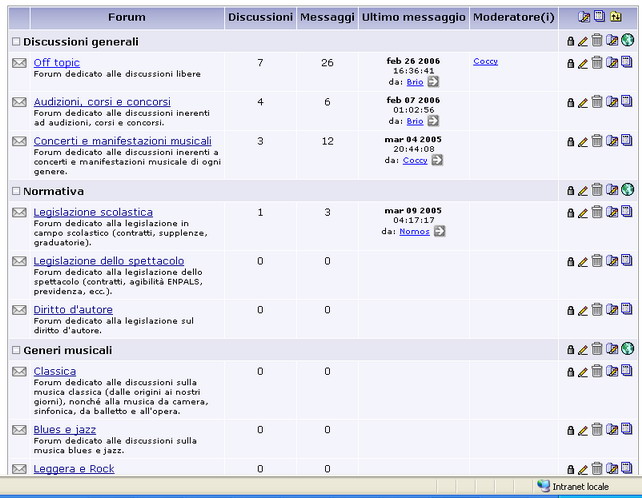The height and width of the screenshot is (498, 642).
Task: Open the Legislazione scolastica forum
Action: click(93, 212)
